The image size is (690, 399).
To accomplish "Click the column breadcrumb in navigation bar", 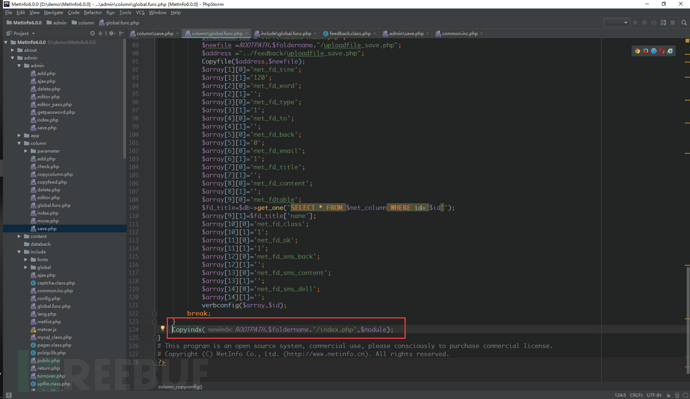I will (x=83, y=23).
